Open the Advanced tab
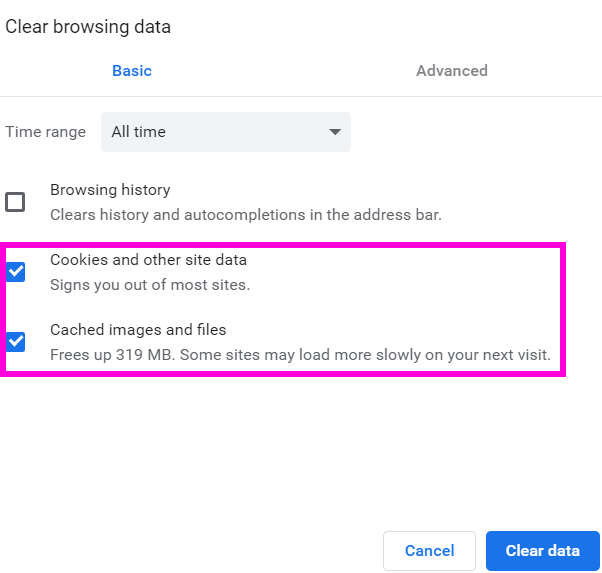 [452, 71]
